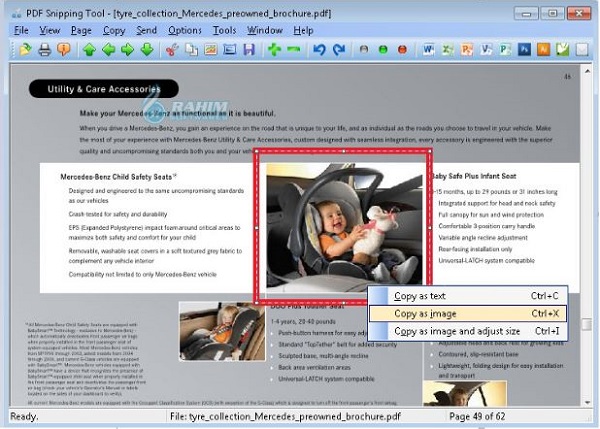
Task: Open the Help menu
Action: tap(303, 30)
